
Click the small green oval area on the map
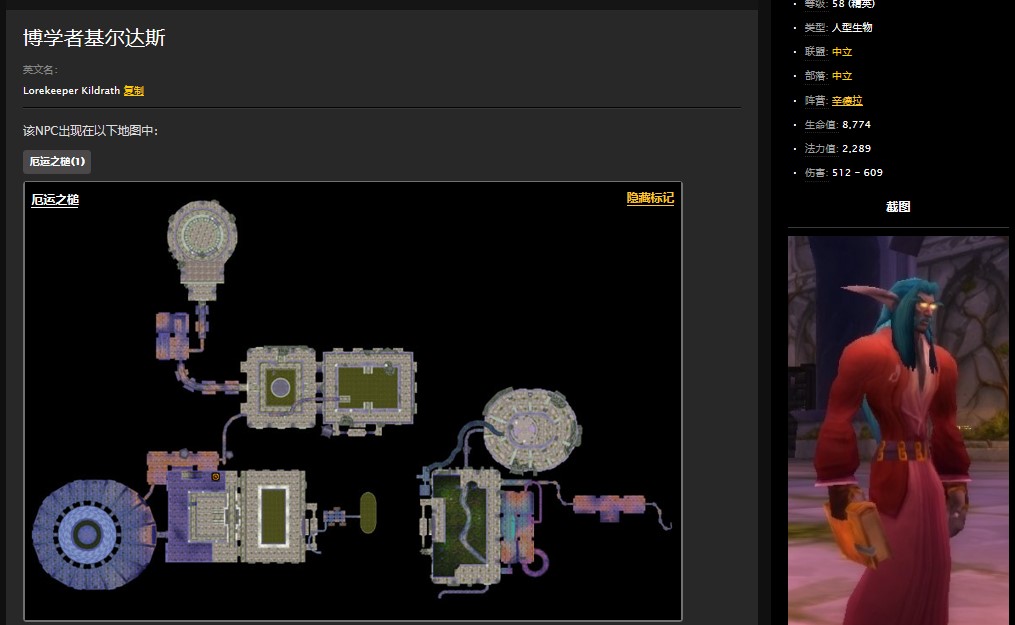368,512
